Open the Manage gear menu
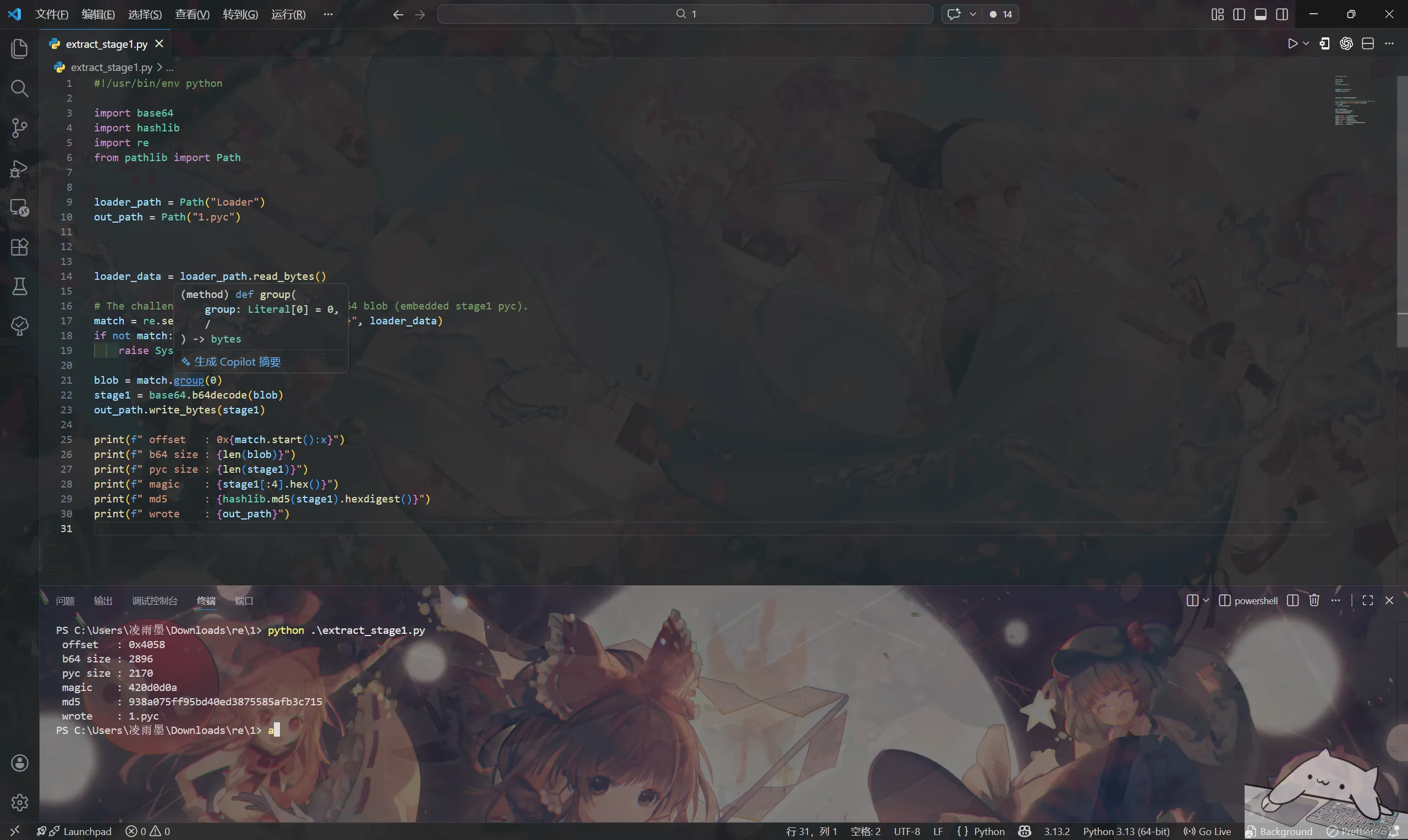Screen dimensions: 1408x840 click(19, 803)
